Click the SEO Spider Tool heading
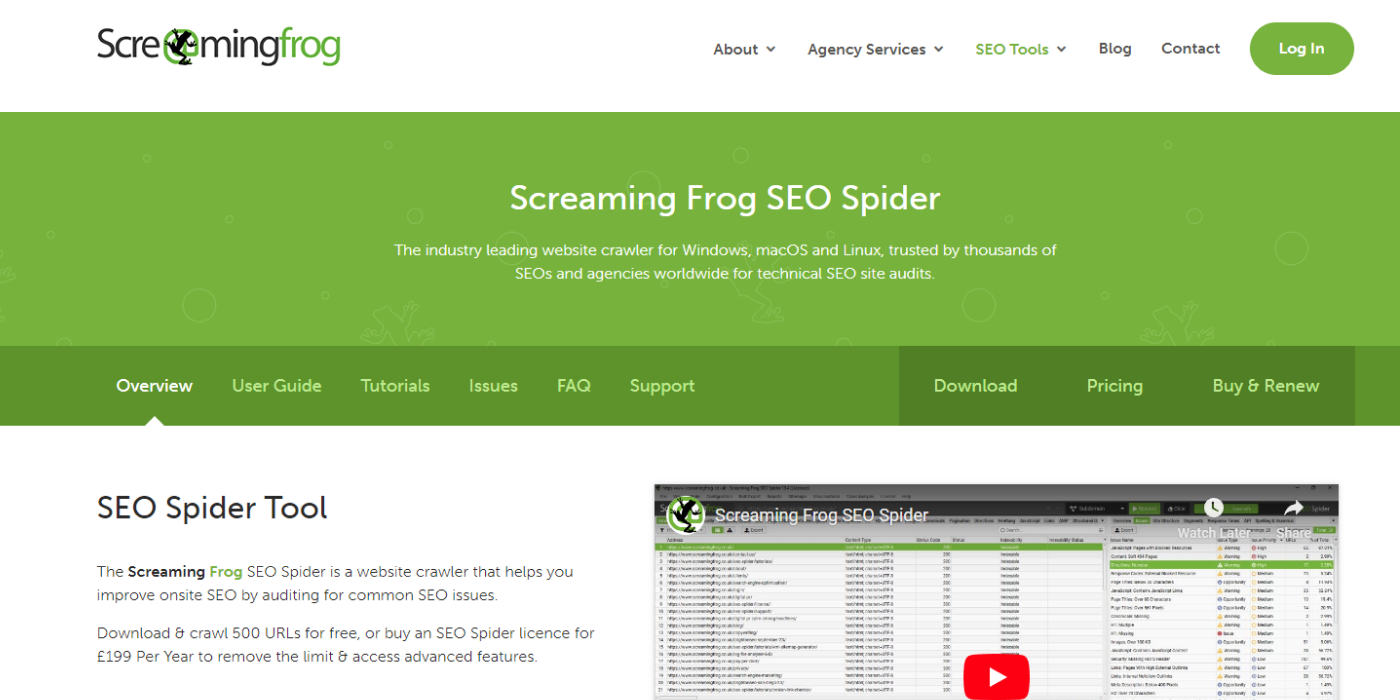This screenshot has height=700, width=1400. pyautogui.click(x=212, y=508)
